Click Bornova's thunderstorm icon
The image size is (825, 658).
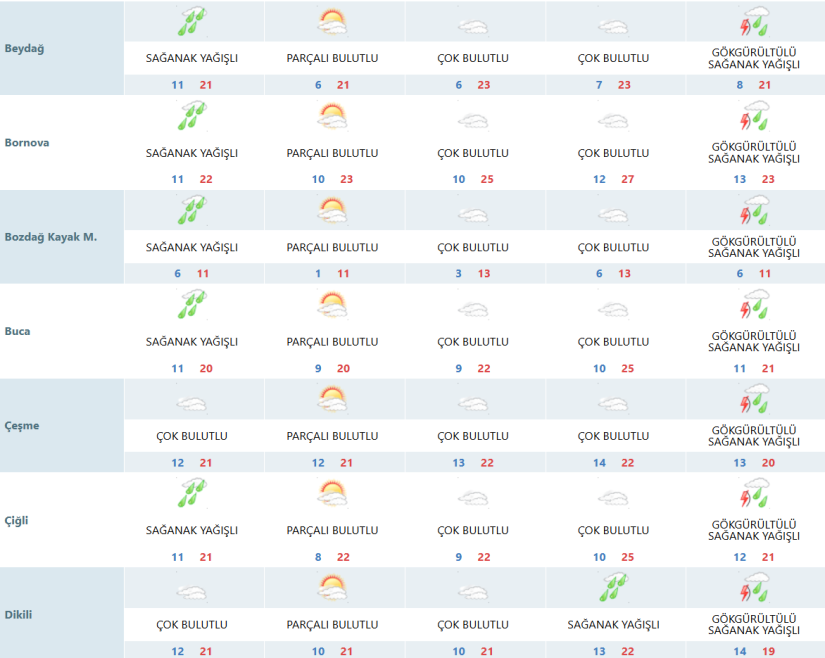click(754, 117)
